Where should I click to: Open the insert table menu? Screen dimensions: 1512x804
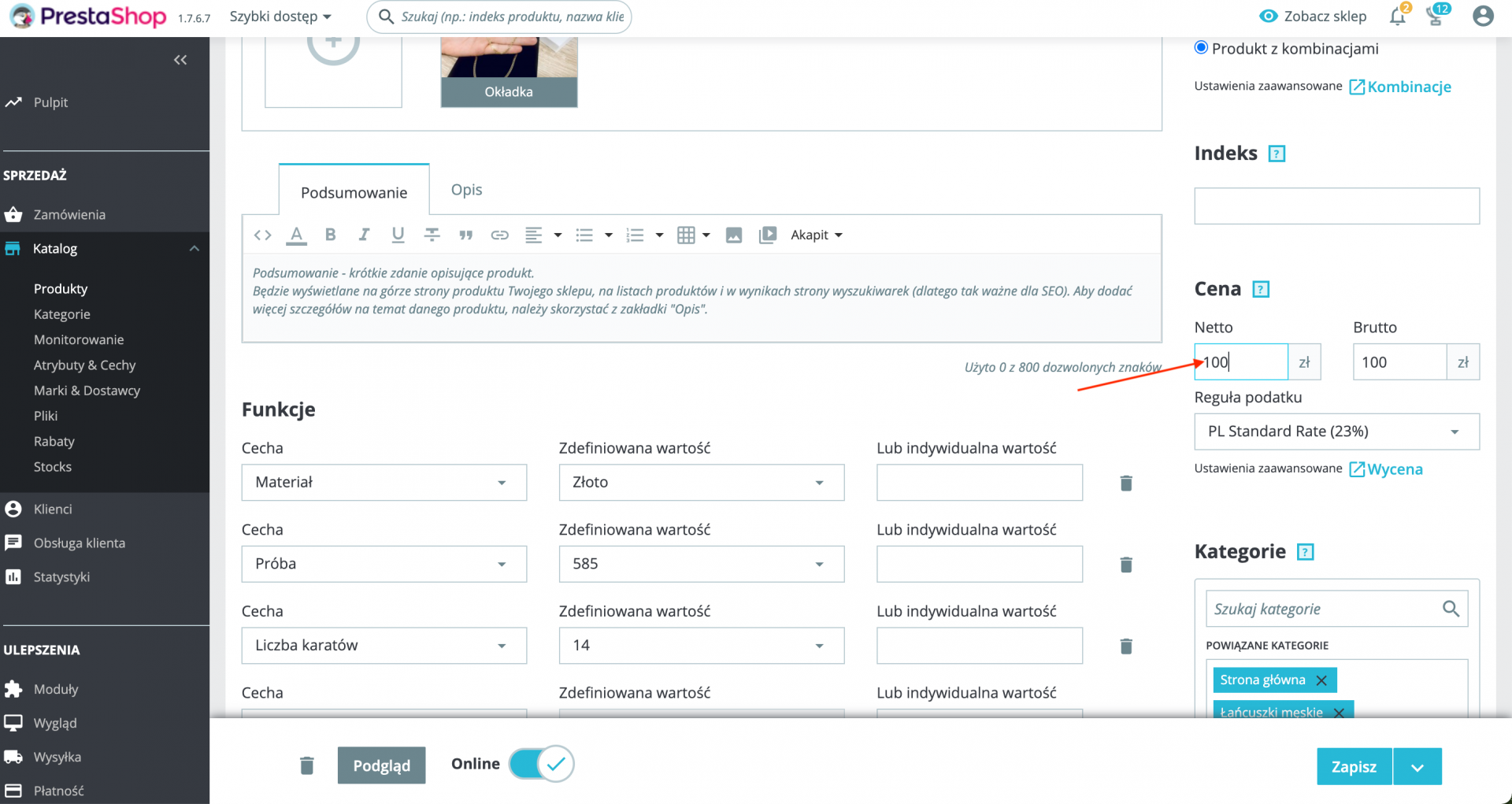pyautogui.click(x=694, y=235)
